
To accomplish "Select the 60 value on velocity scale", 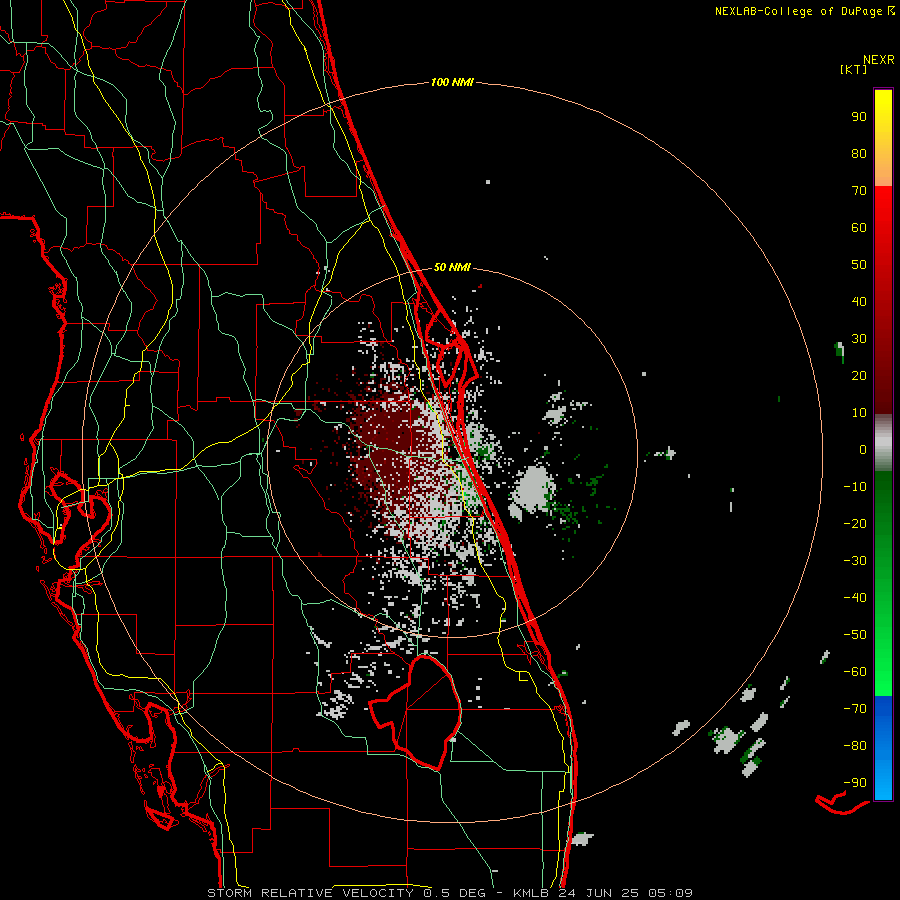I will (x=859, y=227).
